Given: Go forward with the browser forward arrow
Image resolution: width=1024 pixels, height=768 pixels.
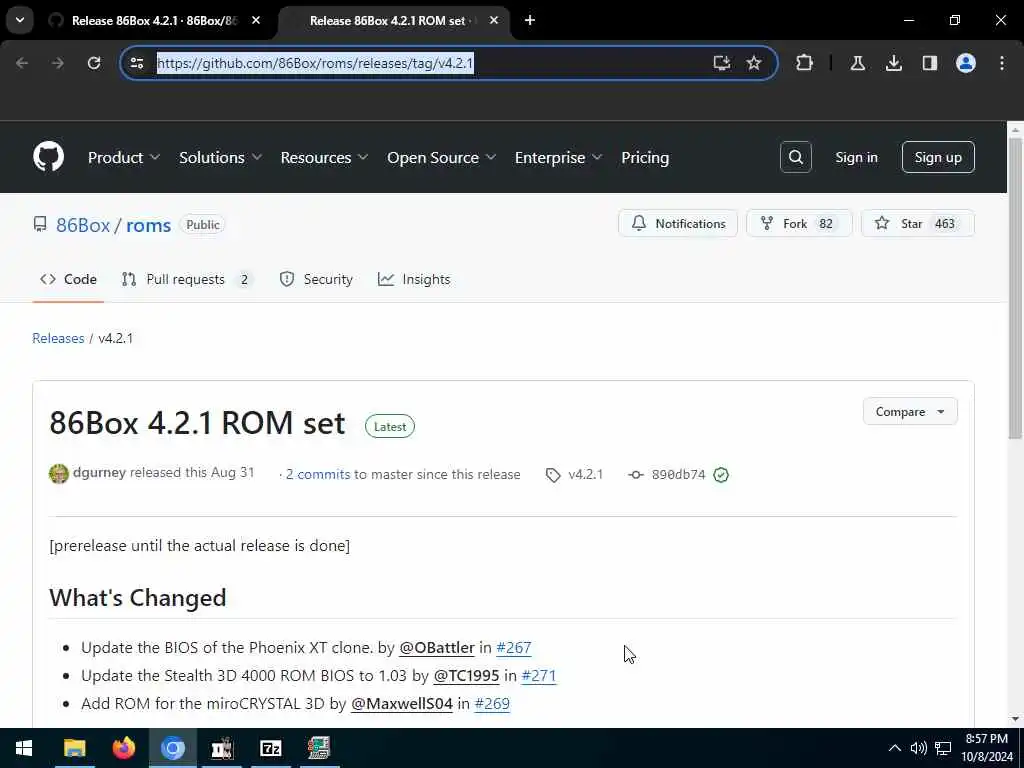Looking at the screenshot, I should coord(58,63).
